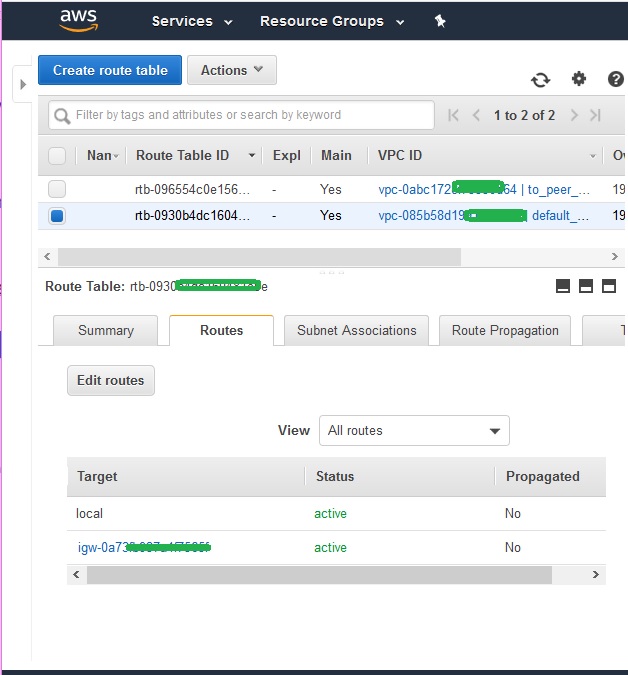Open the AWS home logo
Viewport: 628px width, 675px height.
(x=79, y=20)
